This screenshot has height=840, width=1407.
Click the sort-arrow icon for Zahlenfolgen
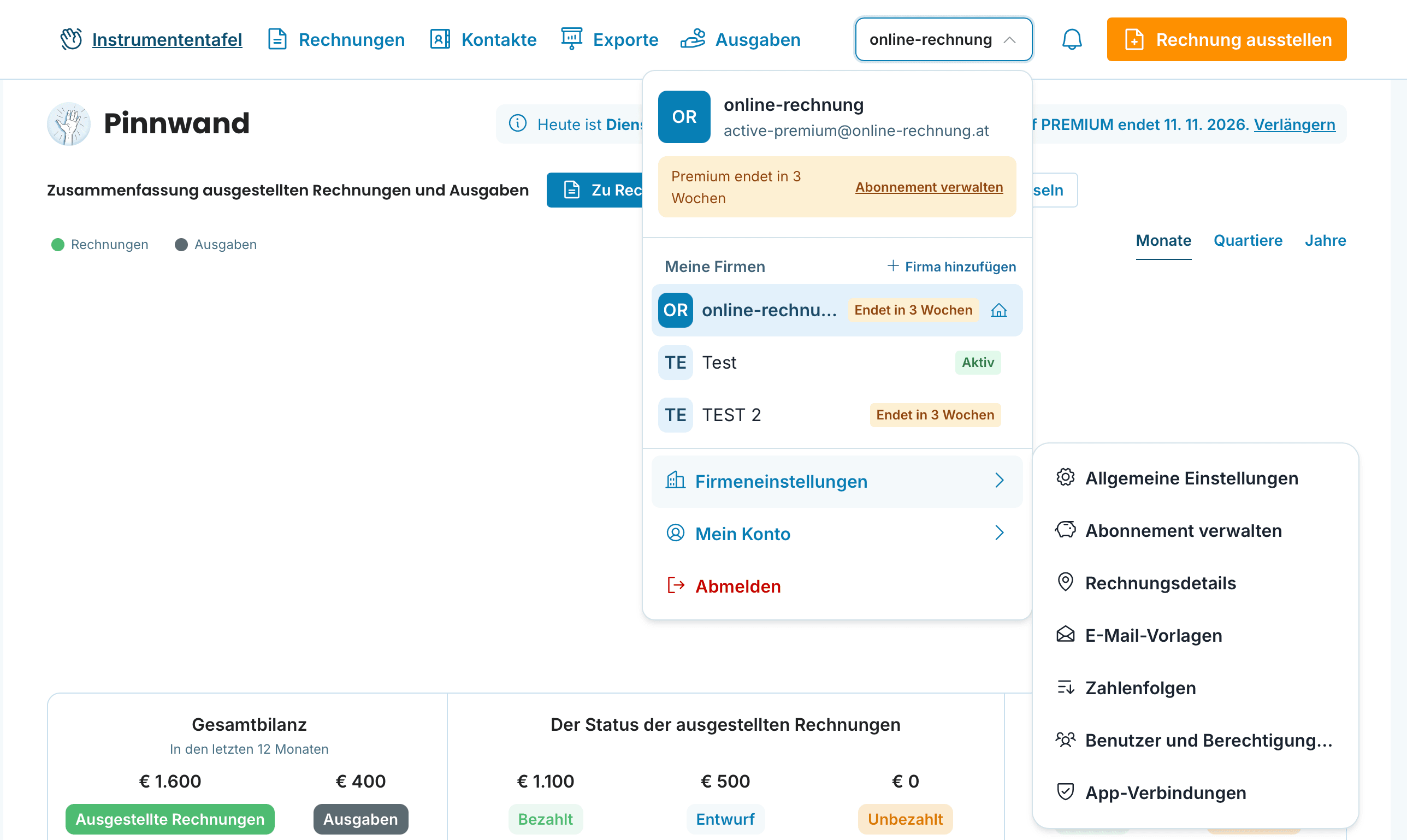pos(1065,687)
